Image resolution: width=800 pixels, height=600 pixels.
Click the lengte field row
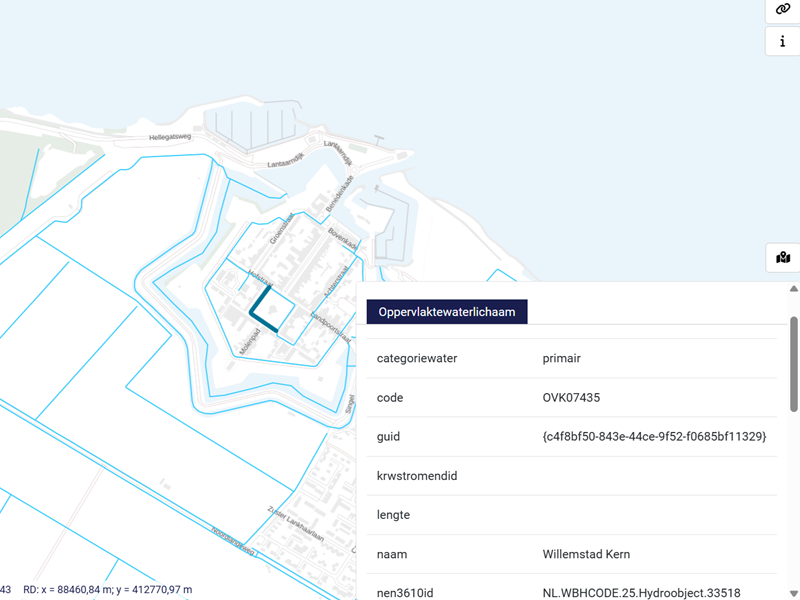[571, 515]
